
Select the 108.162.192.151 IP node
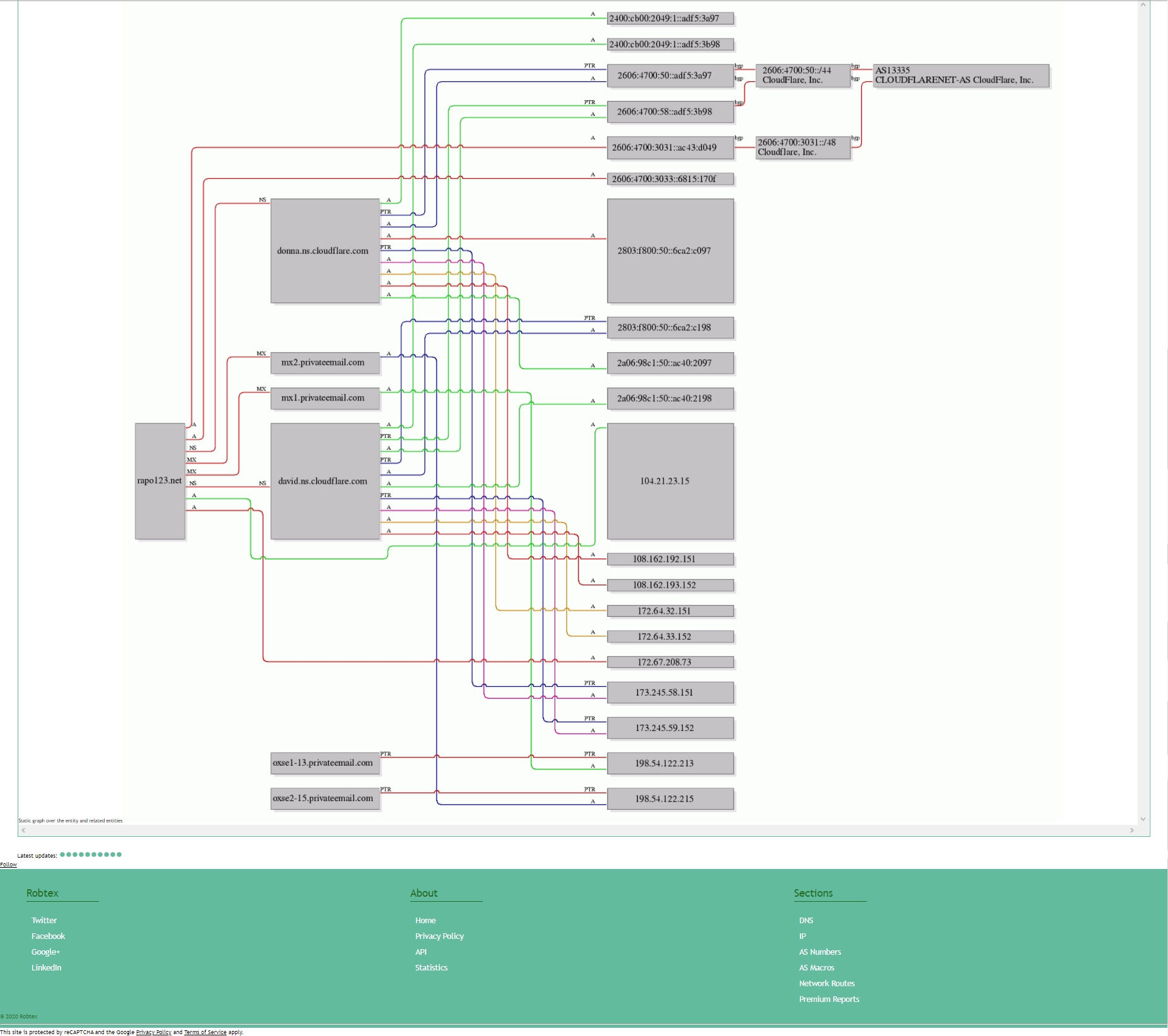tap(671, 559)
